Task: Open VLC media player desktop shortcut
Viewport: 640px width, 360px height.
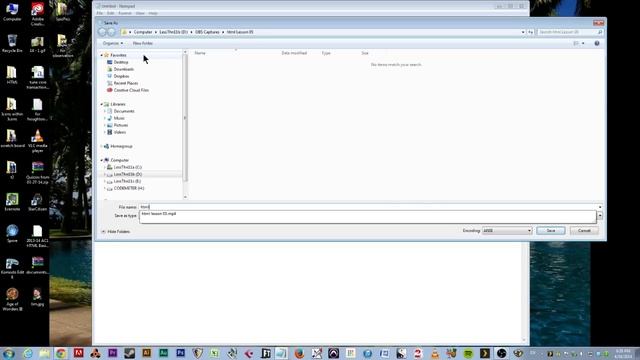Action: 38,141
